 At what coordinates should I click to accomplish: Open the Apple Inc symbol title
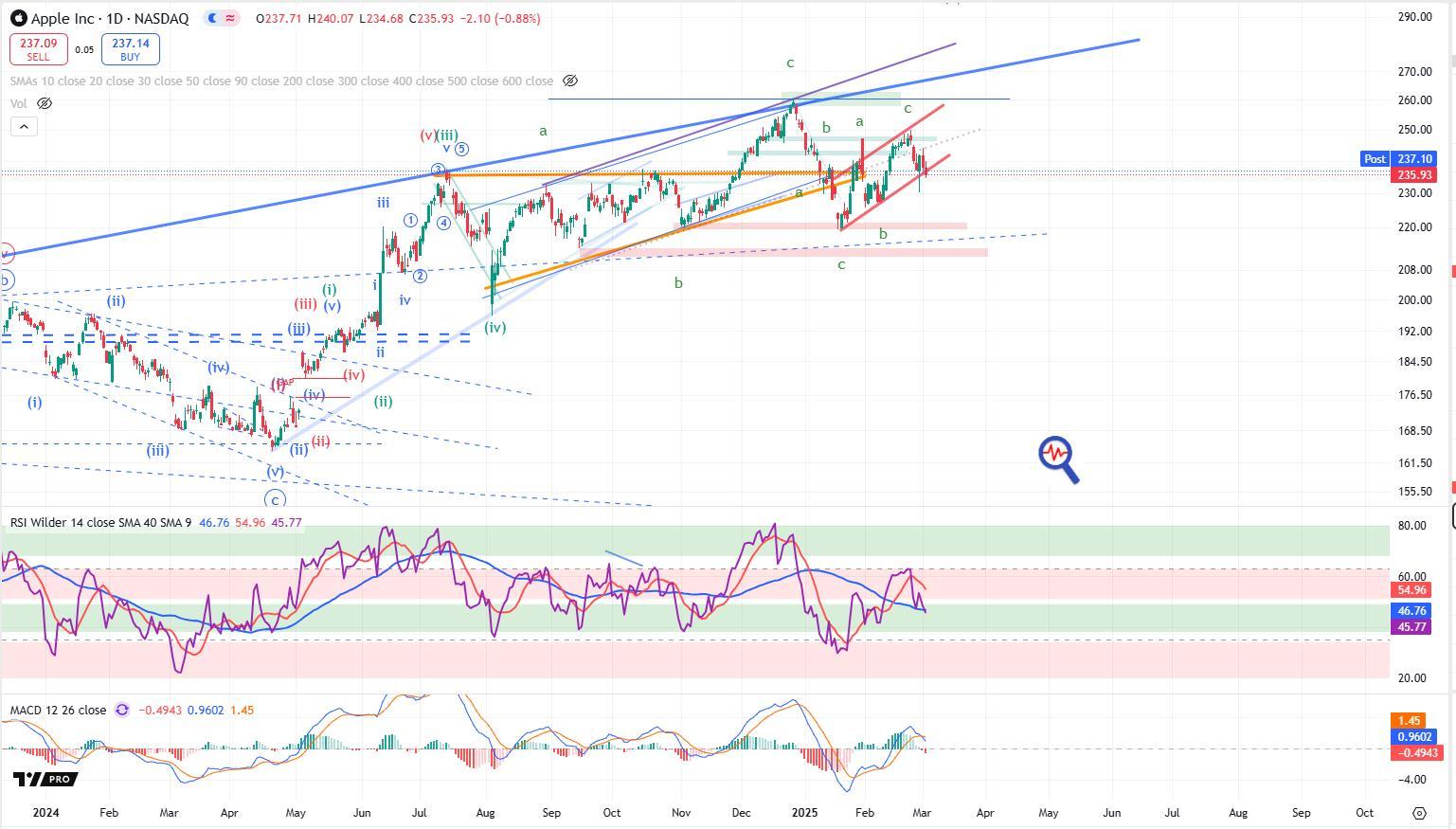click(110, 18)
